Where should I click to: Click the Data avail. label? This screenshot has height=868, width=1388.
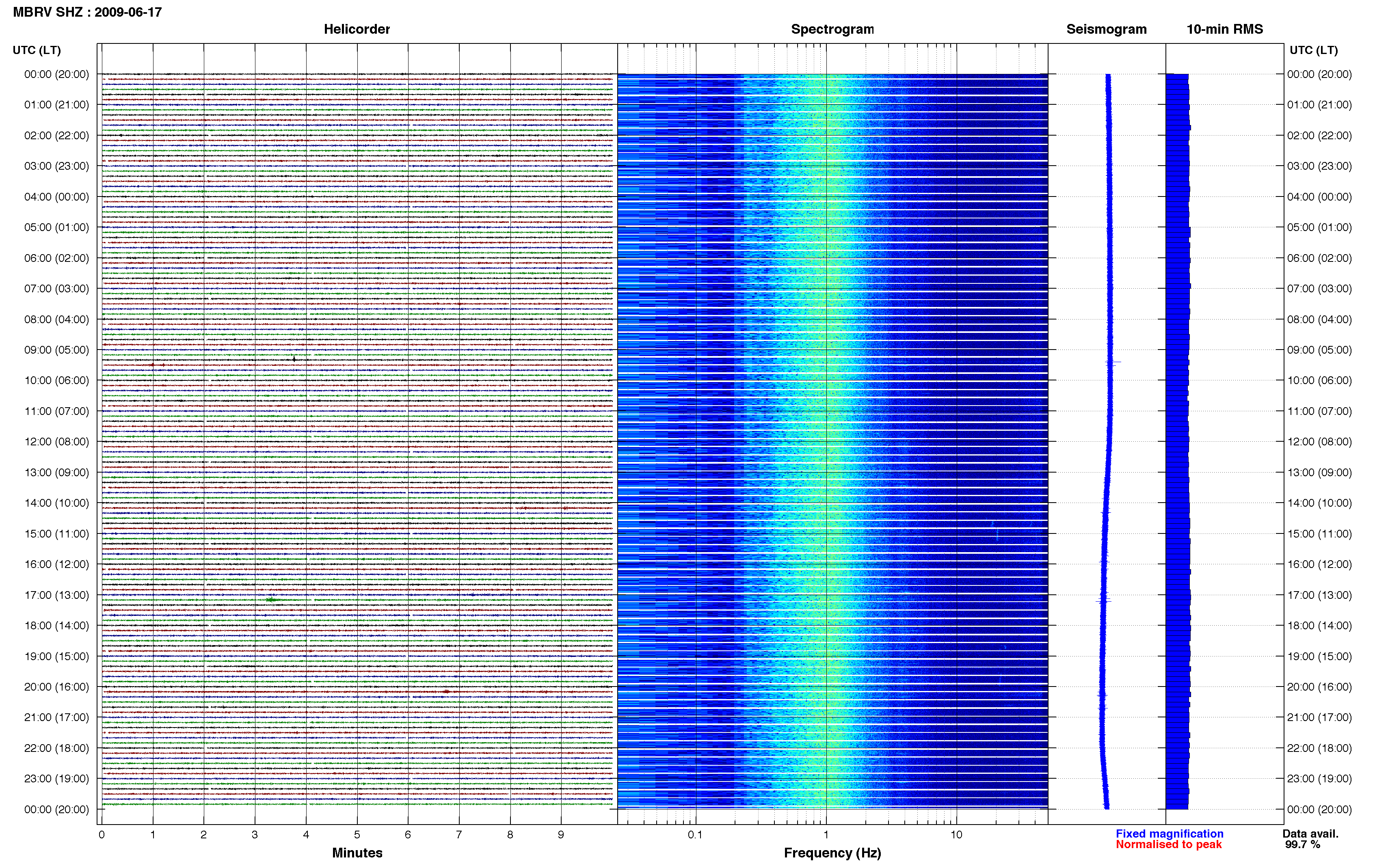1310,833
